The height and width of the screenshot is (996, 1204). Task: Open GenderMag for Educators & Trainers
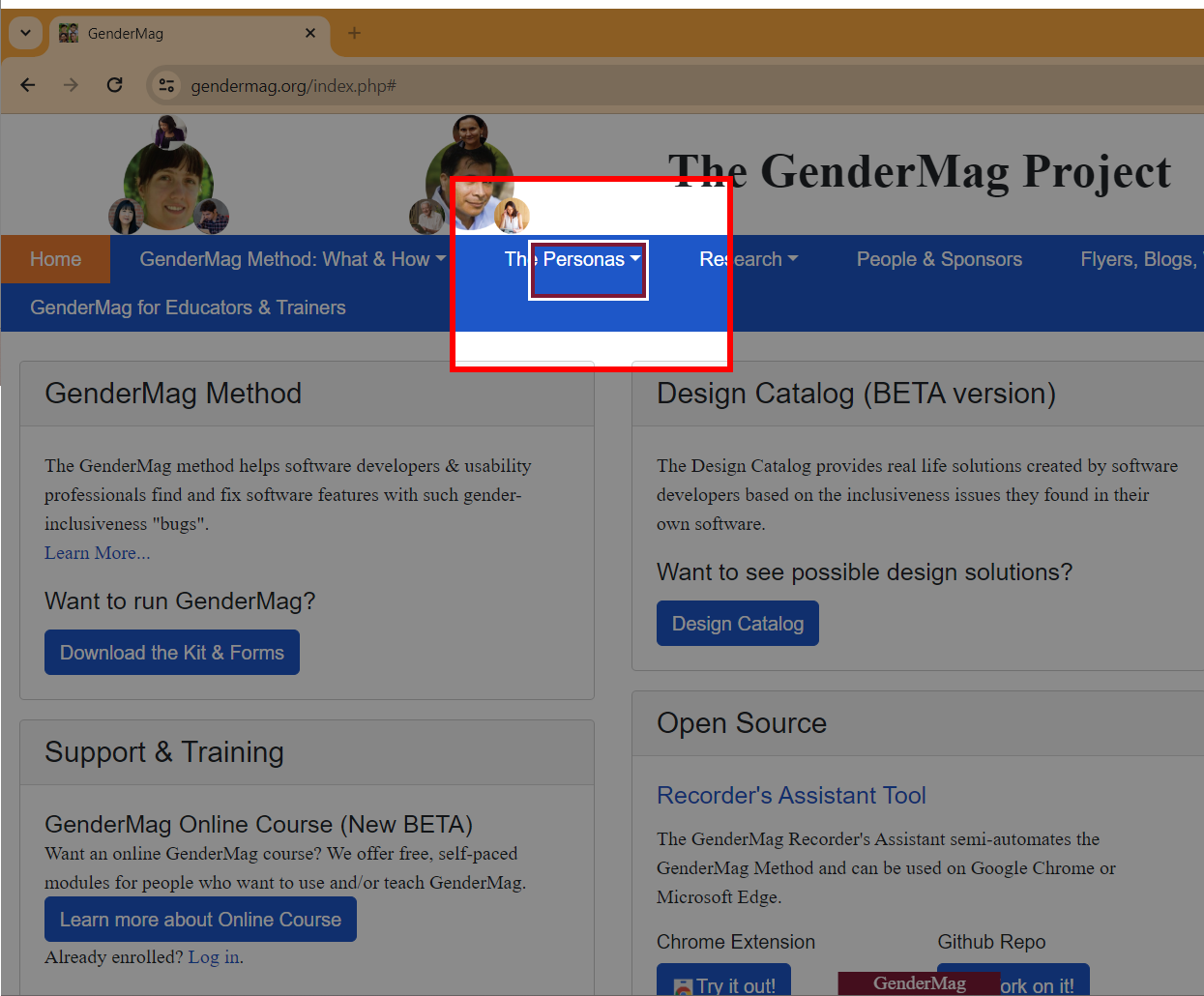(x=188, y=308)
